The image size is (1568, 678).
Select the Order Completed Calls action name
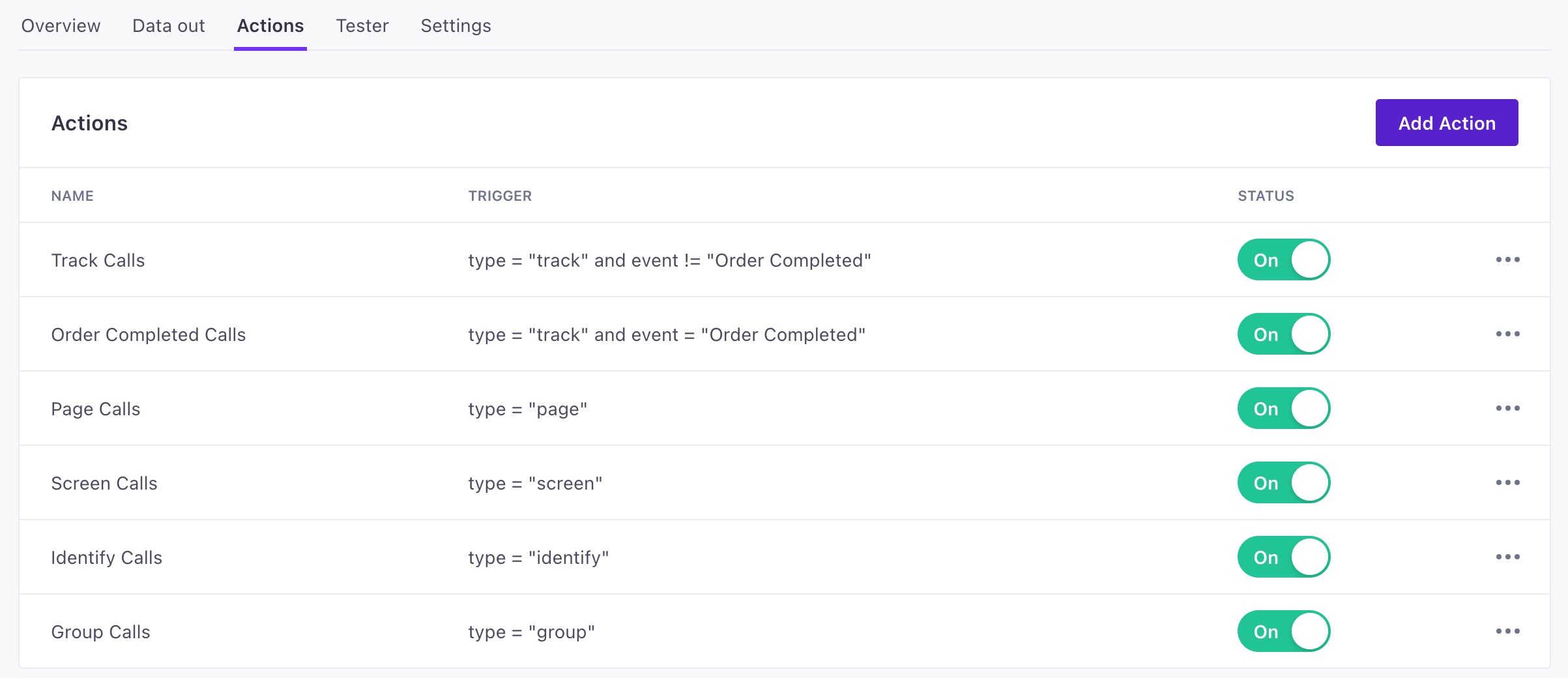tap(148, 334)
